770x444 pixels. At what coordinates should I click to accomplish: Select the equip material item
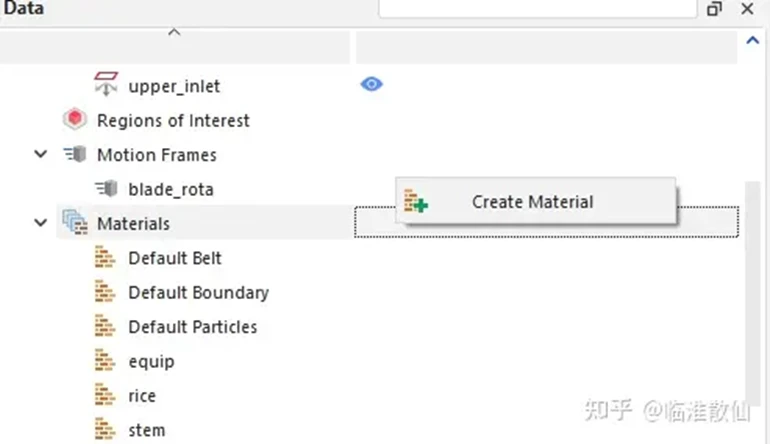tap(151, 362)
